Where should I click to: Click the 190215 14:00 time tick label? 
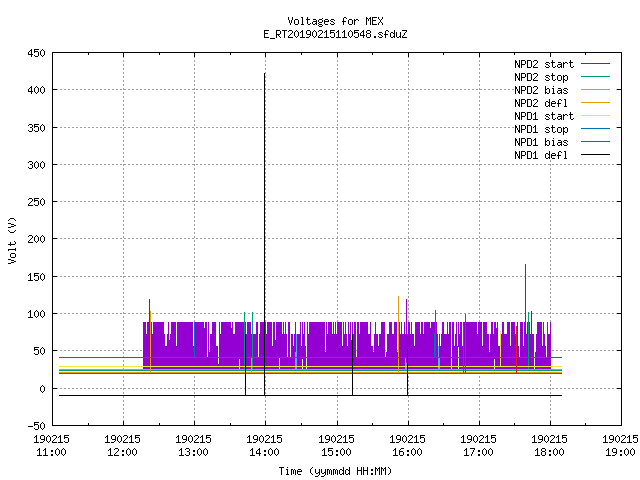tap(264, 445)
